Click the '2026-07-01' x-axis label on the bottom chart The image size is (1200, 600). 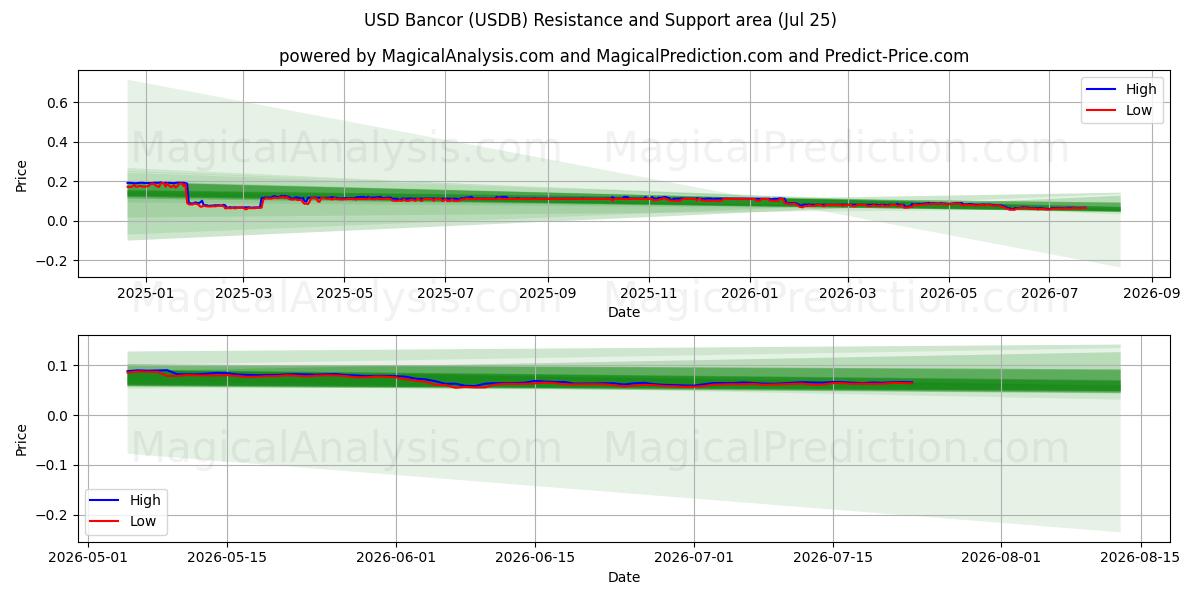click(x=693, y=560)
